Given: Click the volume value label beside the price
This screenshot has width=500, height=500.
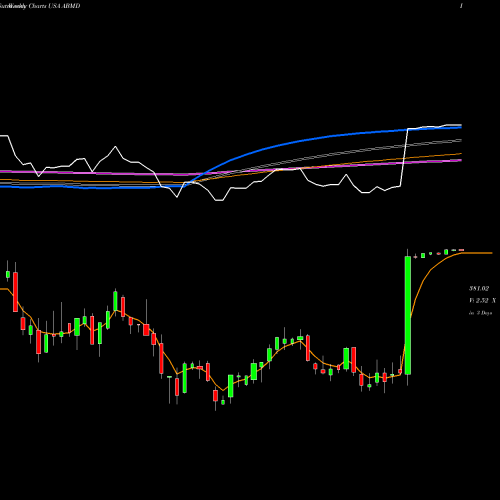Looking at the screenshot, I should tap(482, 301).
